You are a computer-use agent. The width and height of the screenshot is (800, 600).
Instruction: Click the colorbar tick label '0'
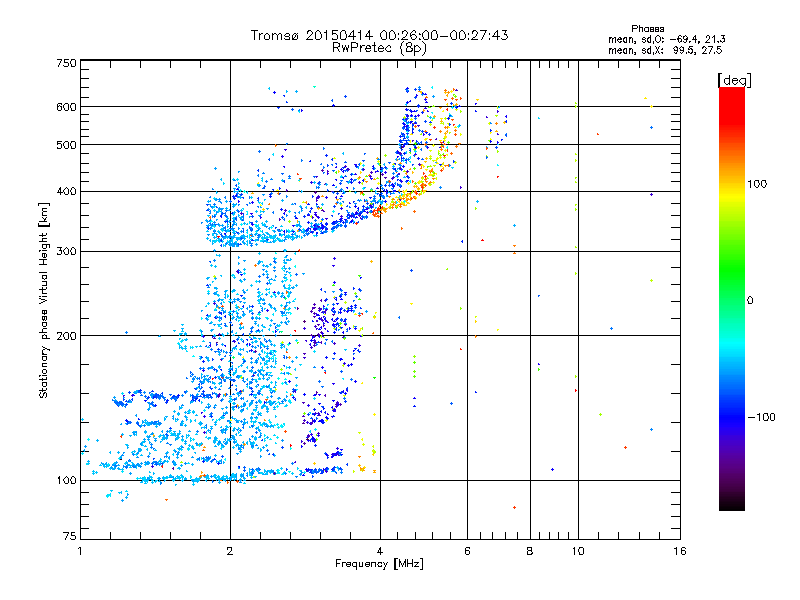point(750,300)
